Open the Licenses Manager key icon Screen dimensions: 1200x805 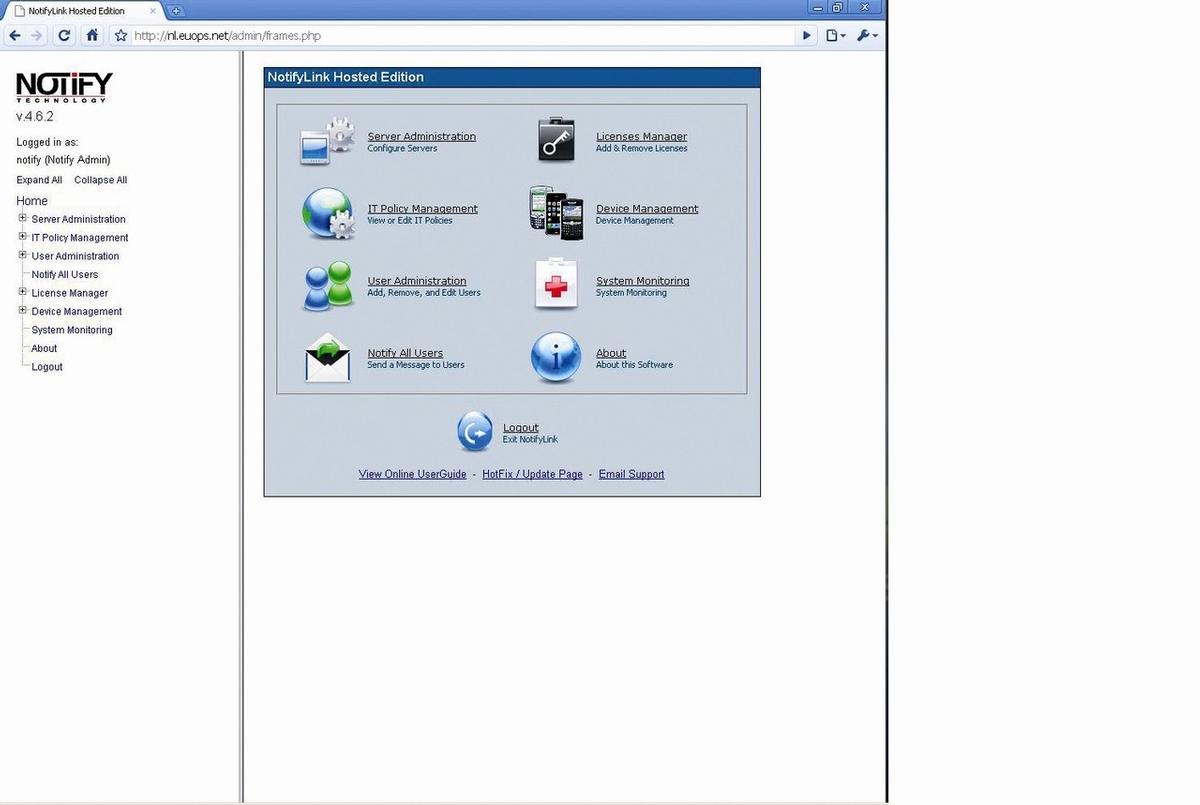pyautogui.click(x=557, y=140)
